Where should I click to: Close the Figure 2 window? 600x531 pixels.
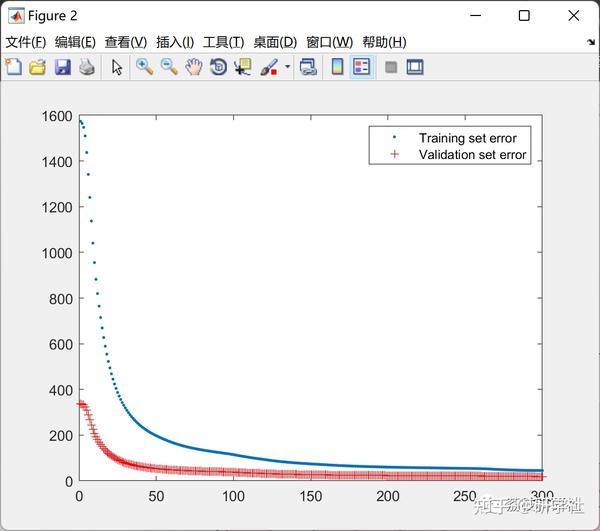[x=574, y=16]
